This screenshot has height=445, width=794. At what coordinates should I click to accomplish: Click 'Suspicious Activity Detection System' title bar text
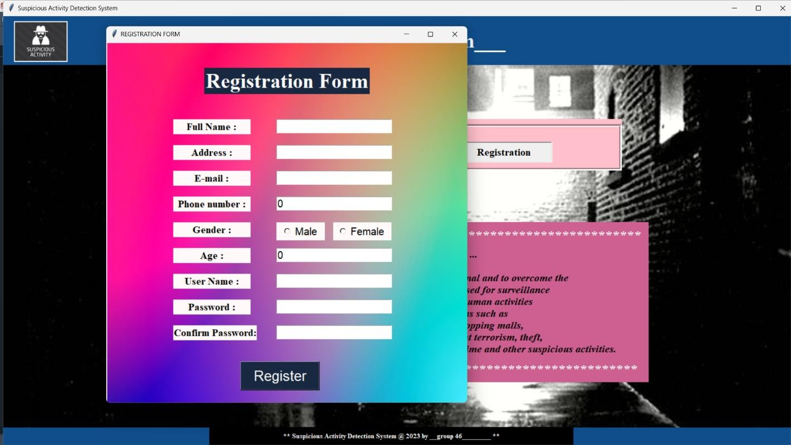coord(67,8)
